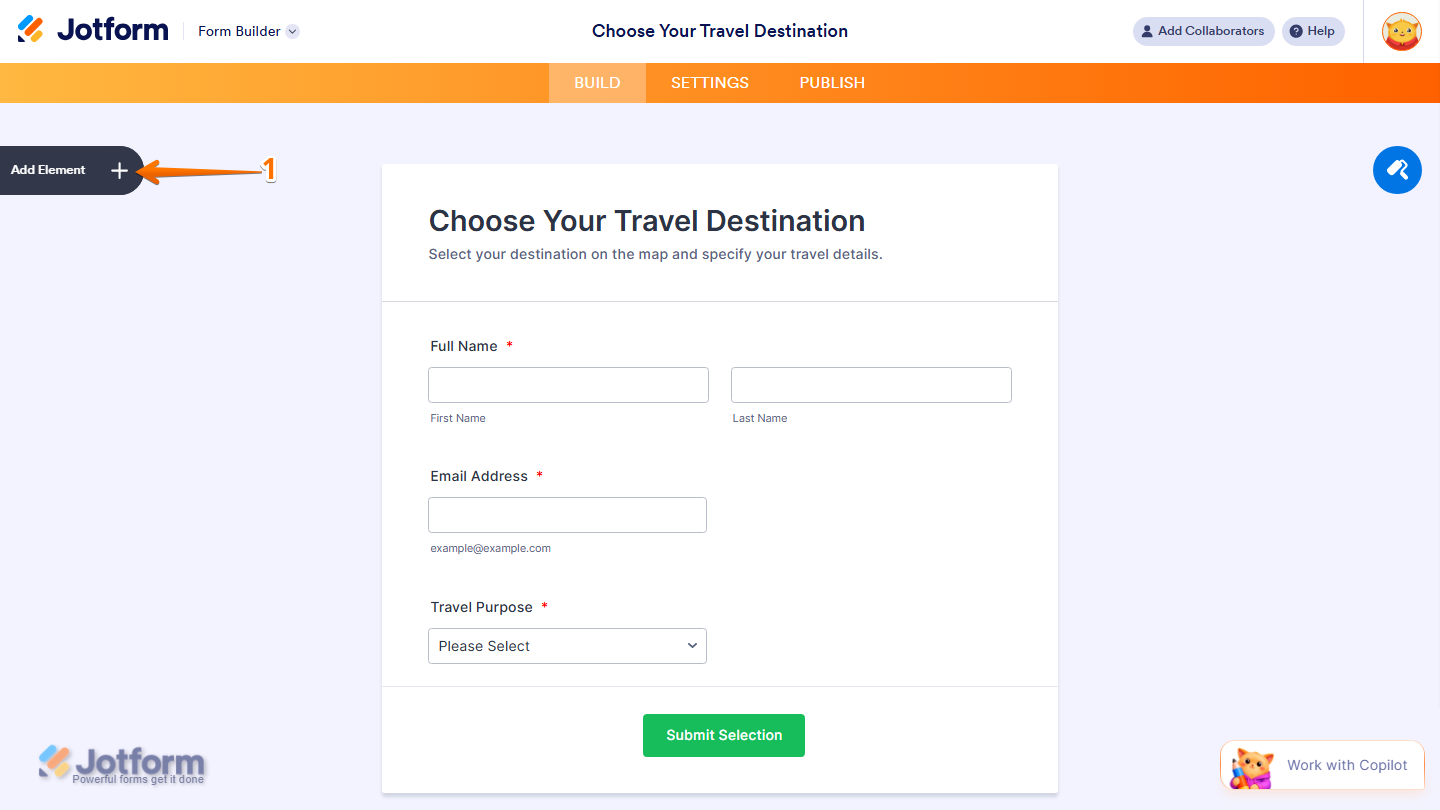This screenshot has height=810, width=1440.
Task: Switch to the PUBLISH tab
Action: [x=831, y=83]
